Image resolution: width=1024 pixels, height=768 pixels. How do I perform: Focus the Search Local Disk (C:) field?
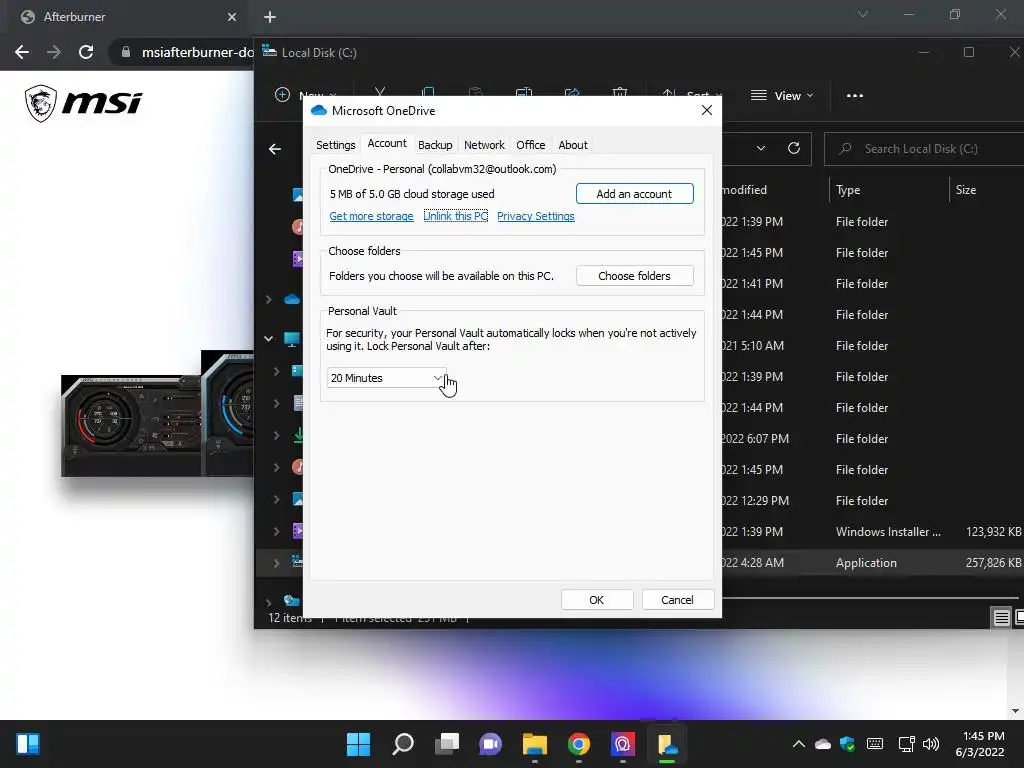click(x=924, y=149)
